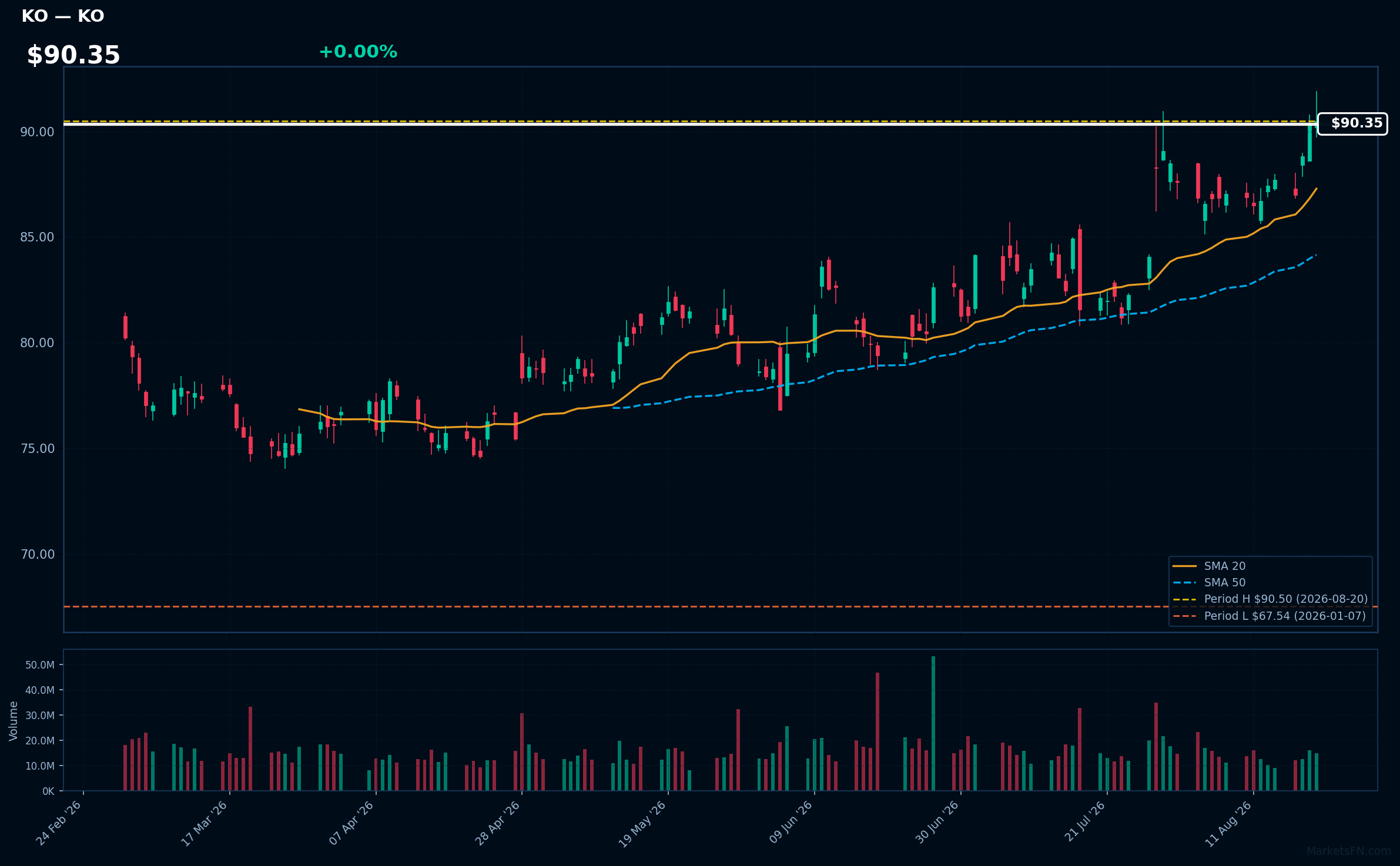This screenshot has height=866, width=1400.
Task: Click the 30 Jun '26 date label
Action: (x=937, y=823)
